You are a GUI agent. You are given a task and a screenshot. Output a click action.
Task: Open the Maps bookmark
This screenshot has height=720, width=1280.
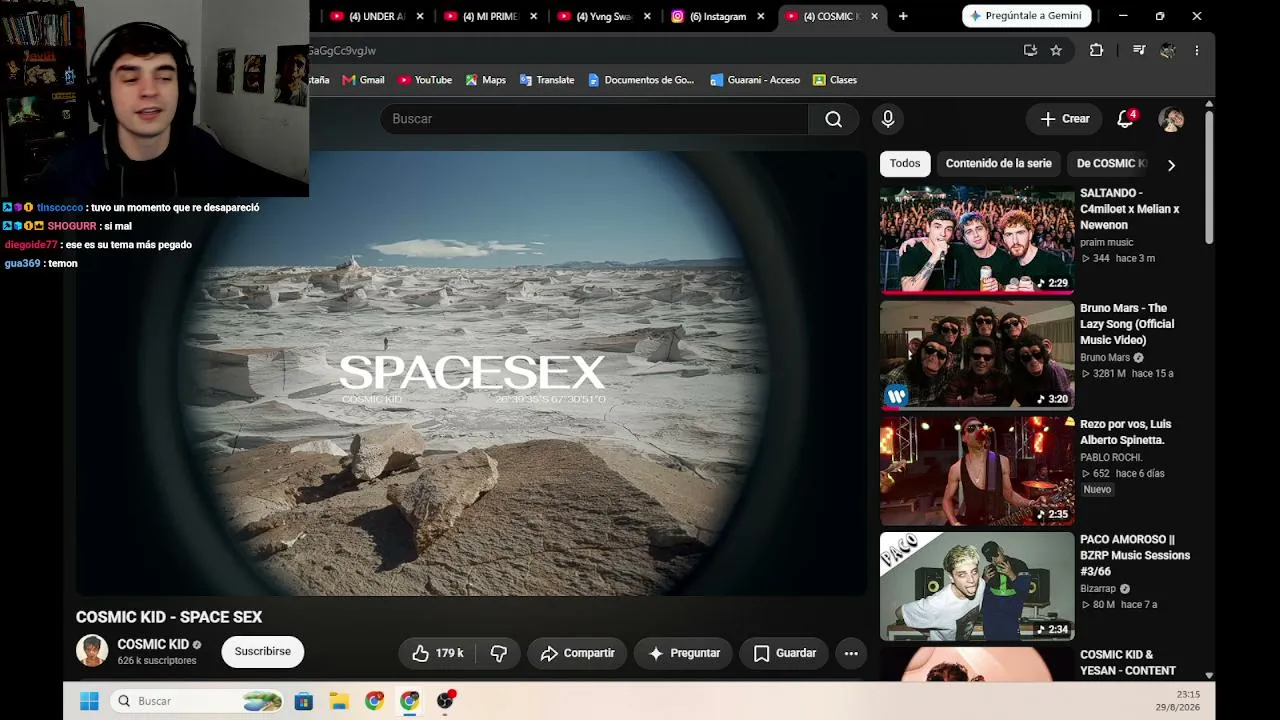click(485, 80)
